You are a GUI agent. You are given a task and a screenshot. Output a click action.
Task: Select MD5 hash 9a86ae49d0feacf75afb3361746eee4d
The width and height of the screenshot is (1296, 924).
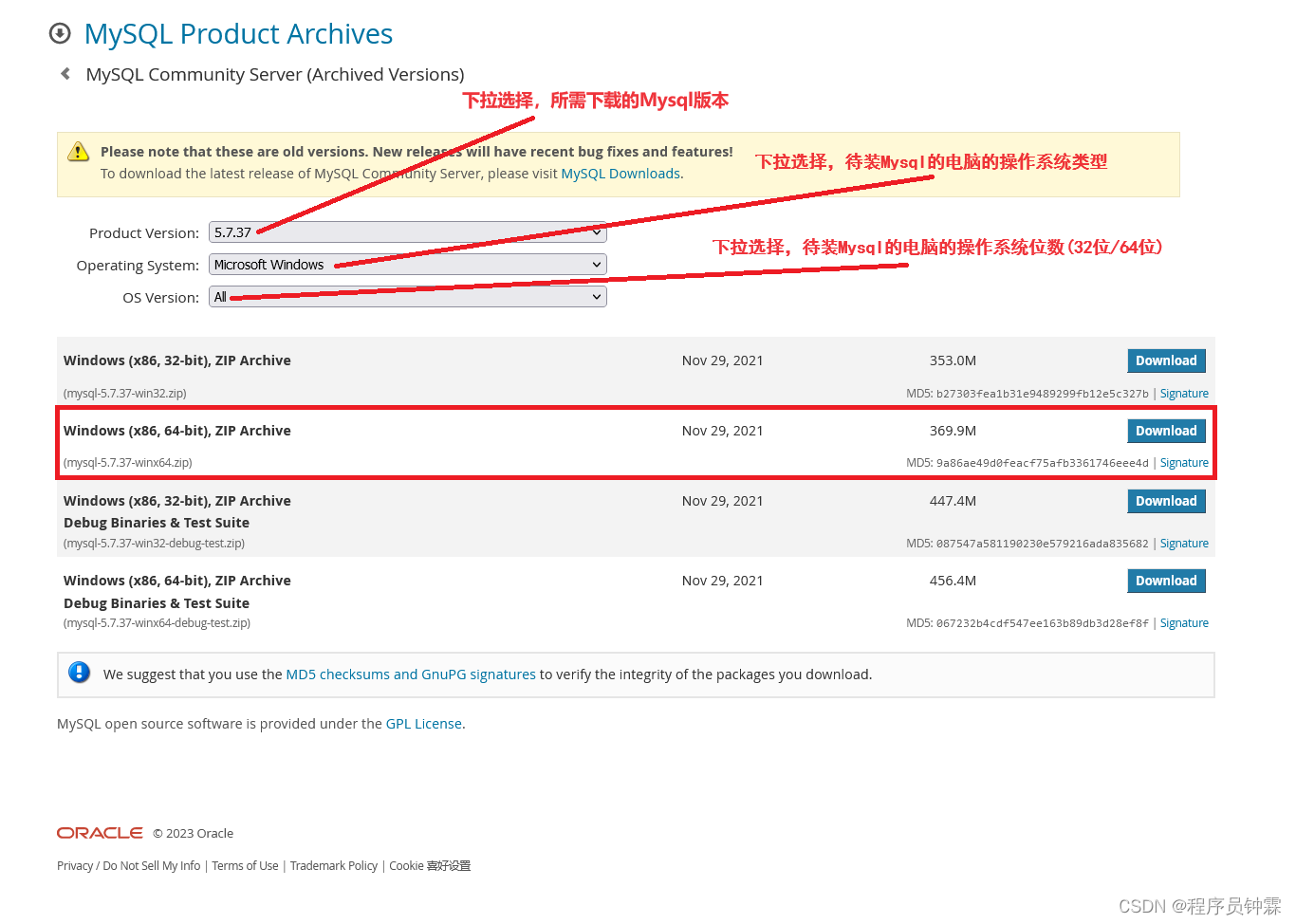click(x=1043, y=463)
